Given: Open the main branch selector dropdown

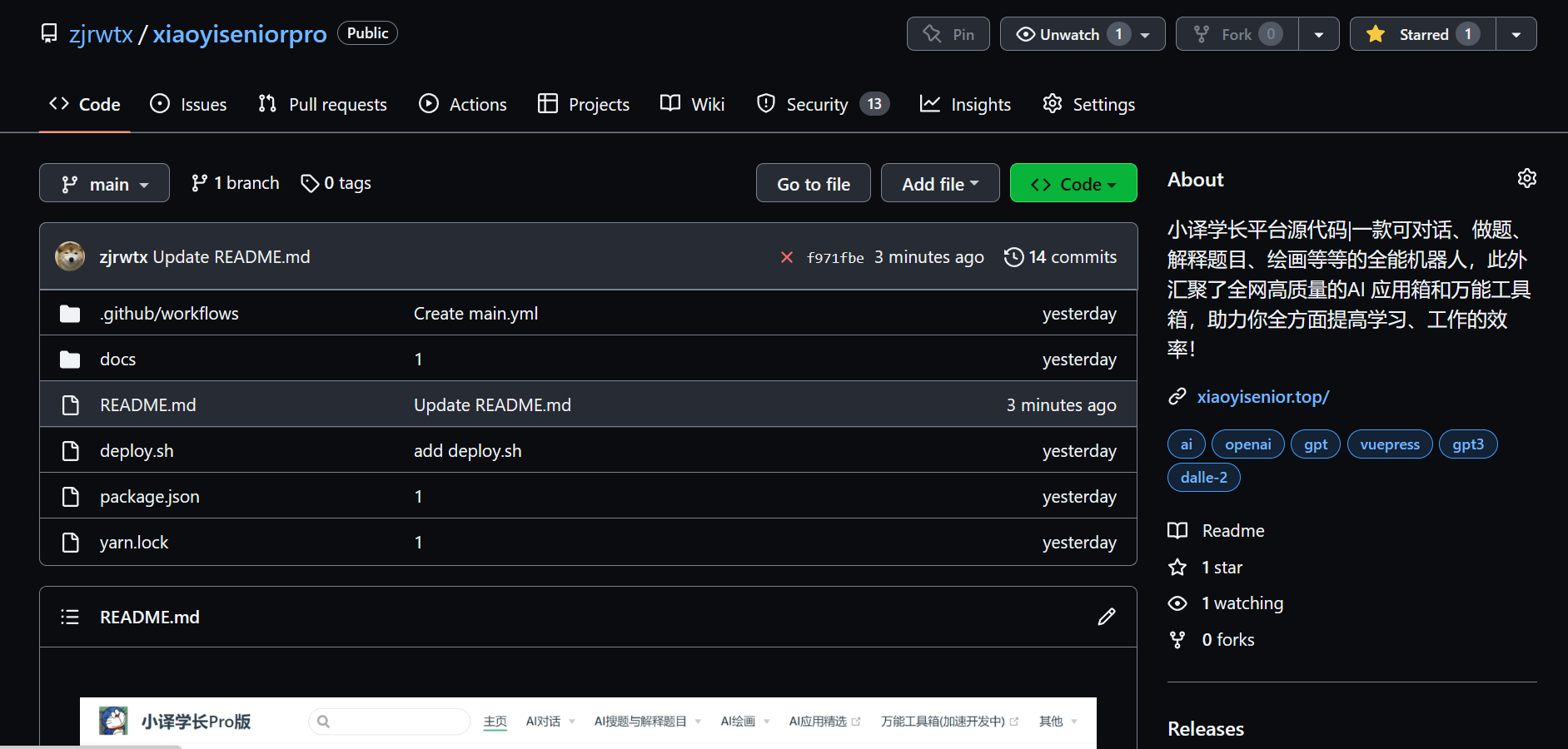Looking at the screenshot, I should pyautogui.click(x=104, y=183).
